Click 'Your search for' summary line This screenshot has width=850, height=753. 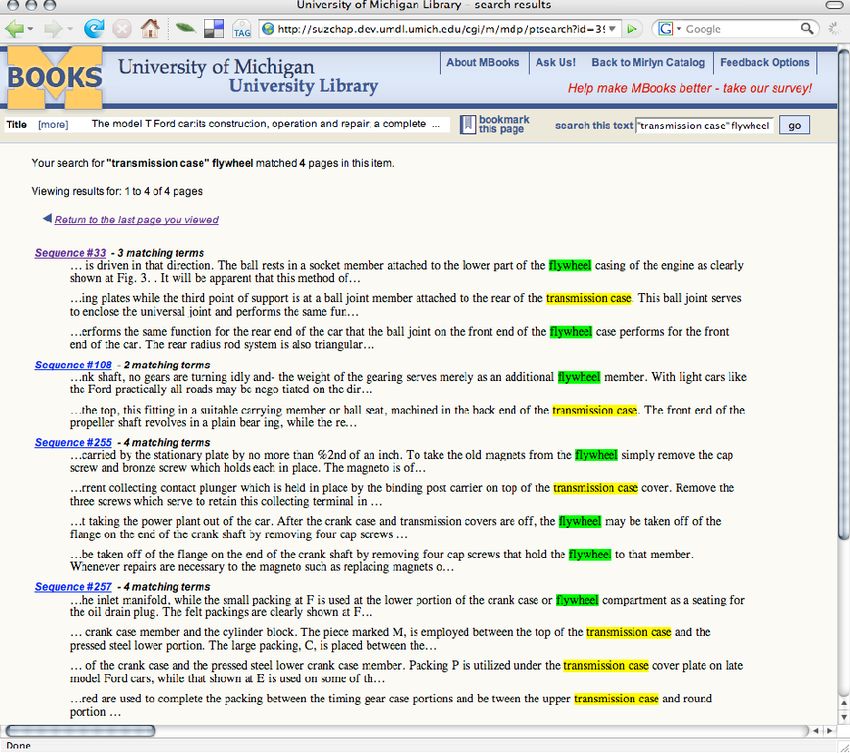(213, 163)
